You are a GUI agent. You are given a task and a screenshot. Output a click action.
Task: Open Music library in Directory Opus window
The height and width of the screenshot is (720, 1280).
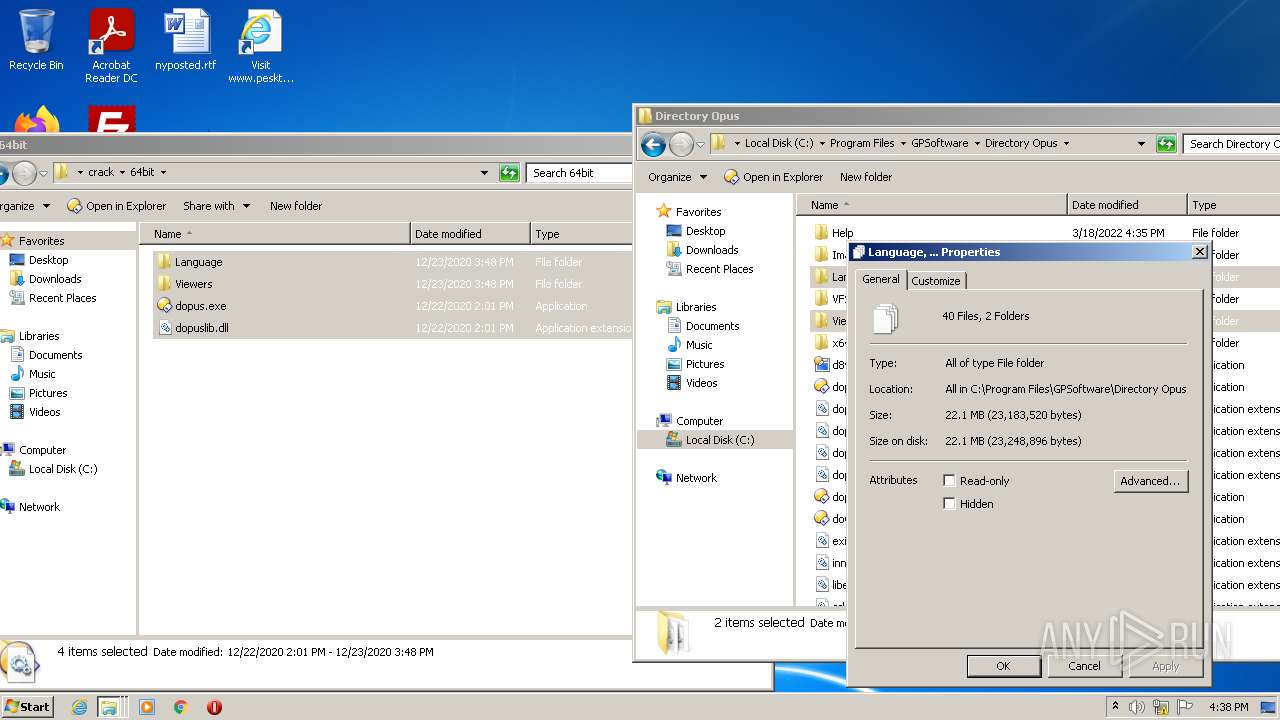pos(699,345)
